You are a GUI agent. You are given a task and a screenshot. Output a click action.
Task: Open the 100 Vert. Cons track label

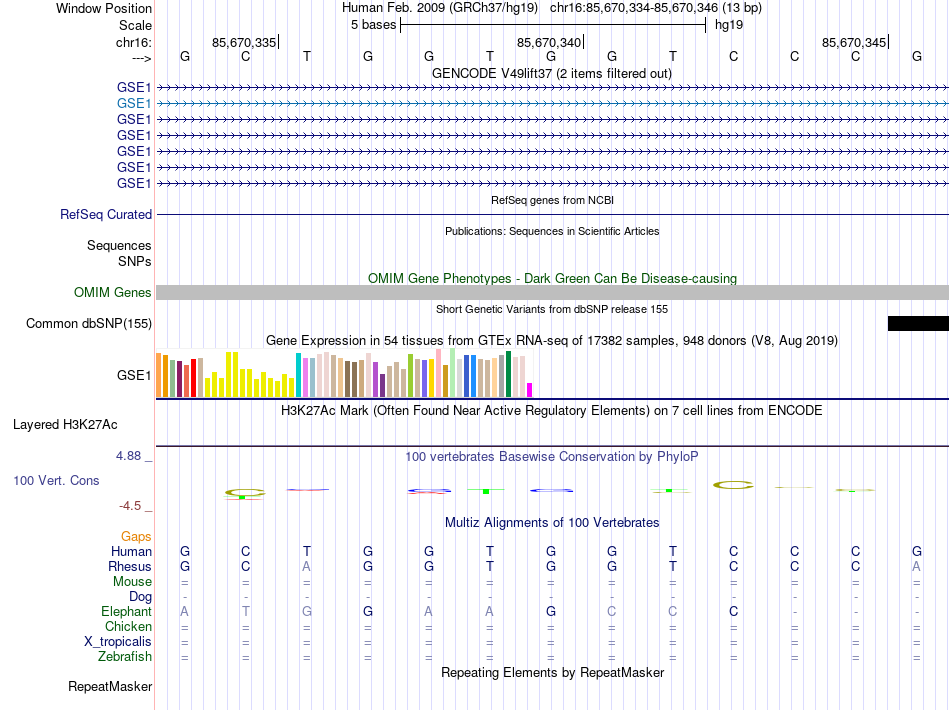(56, 480)
